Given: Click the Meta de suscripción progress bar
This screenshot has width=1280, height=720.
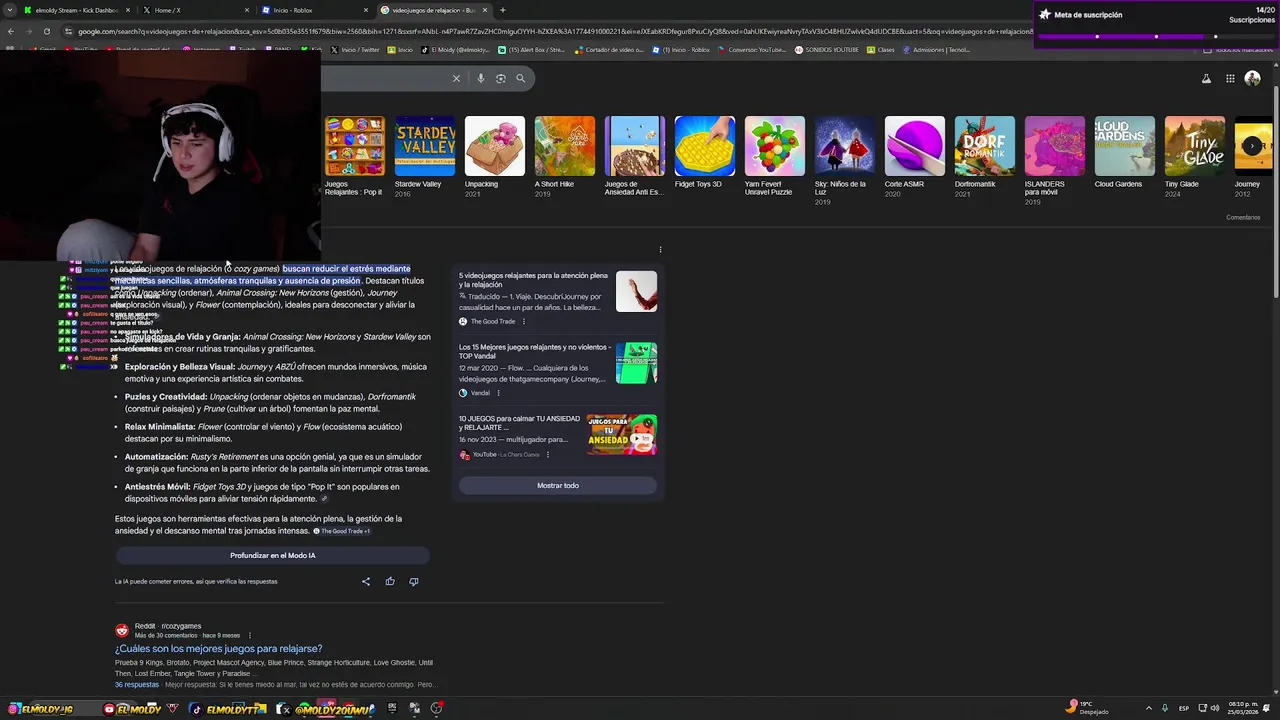Looking at the screenshot, I should [x=1157, y=36].
